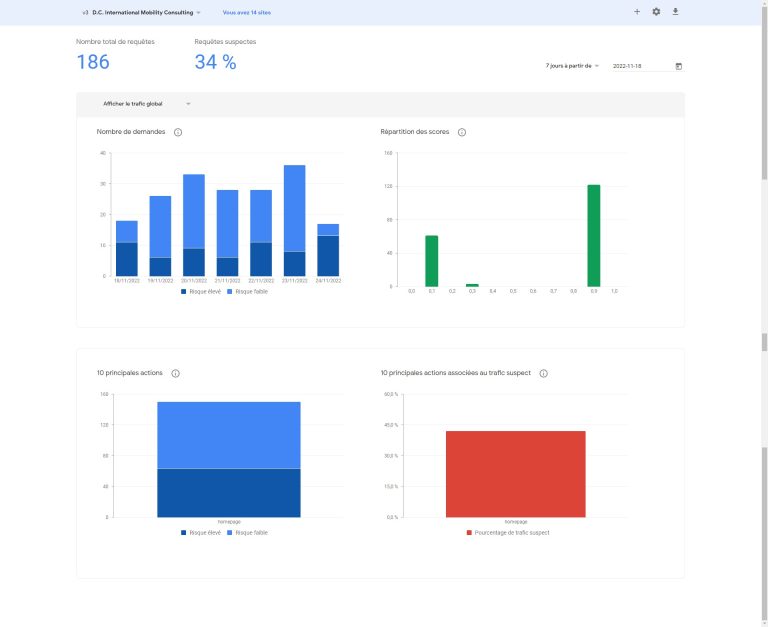Click info icon beside 10 principales actions
The width and height of the screenshot is (768, 627).
click(x=175, y=373)
